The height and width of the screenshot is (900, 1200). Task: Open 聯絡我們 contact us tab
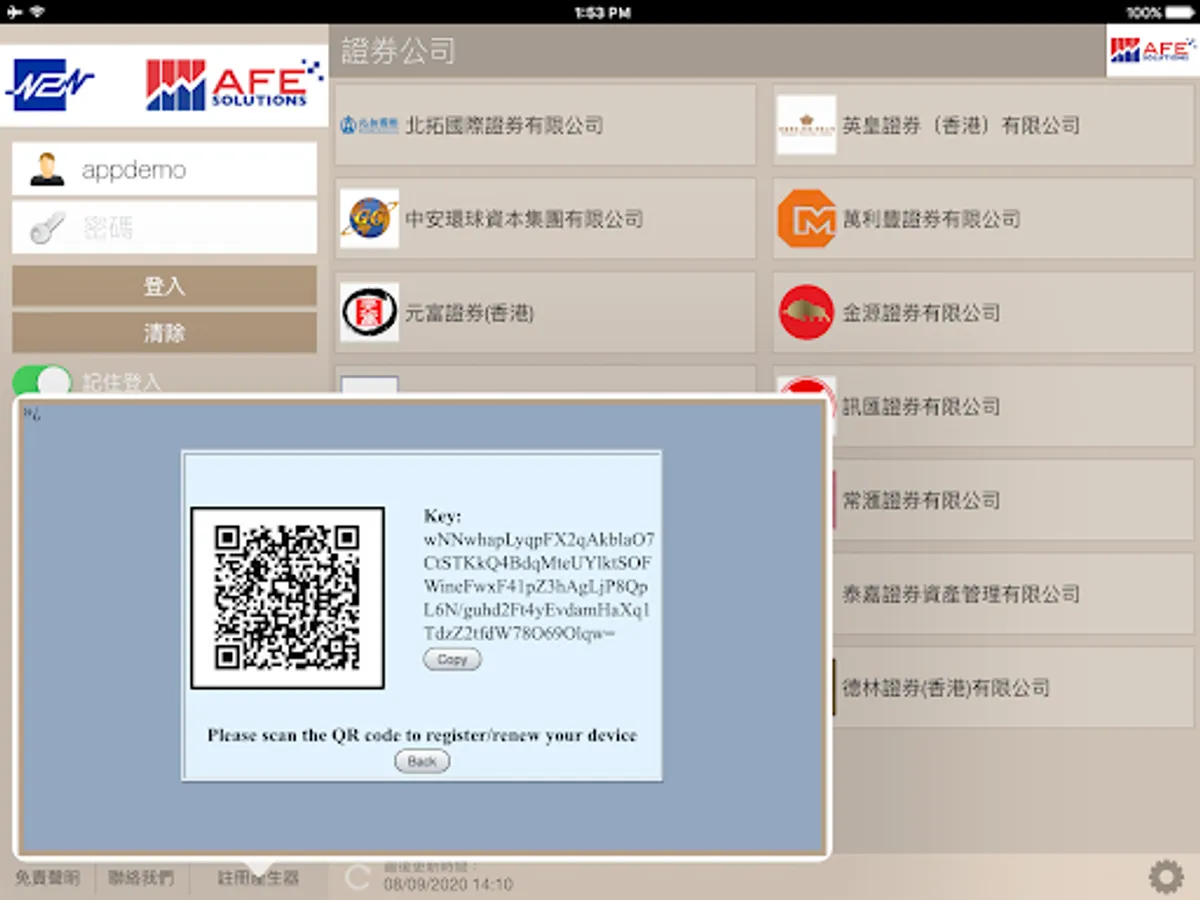[141, 878]
